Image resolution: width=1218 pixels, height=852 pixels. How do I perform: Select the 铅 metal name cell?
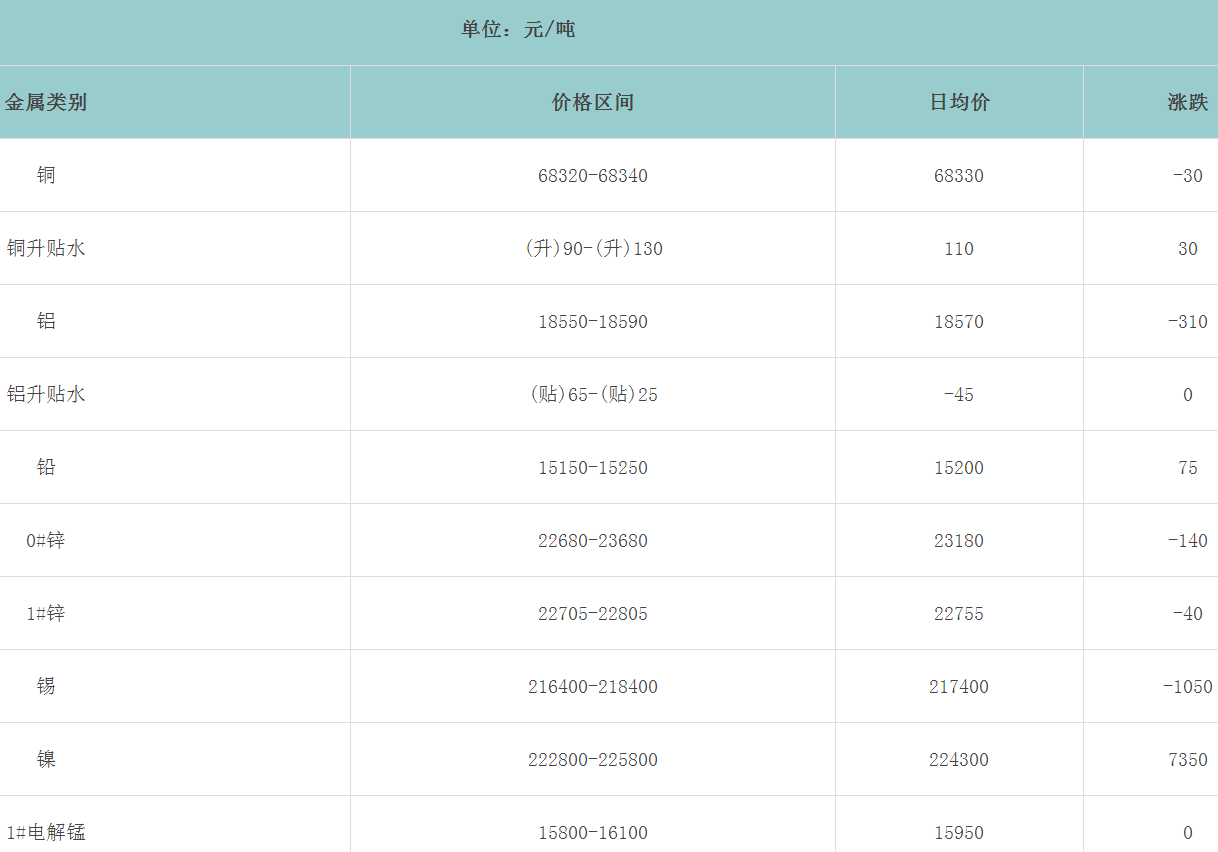pos(46,467)
